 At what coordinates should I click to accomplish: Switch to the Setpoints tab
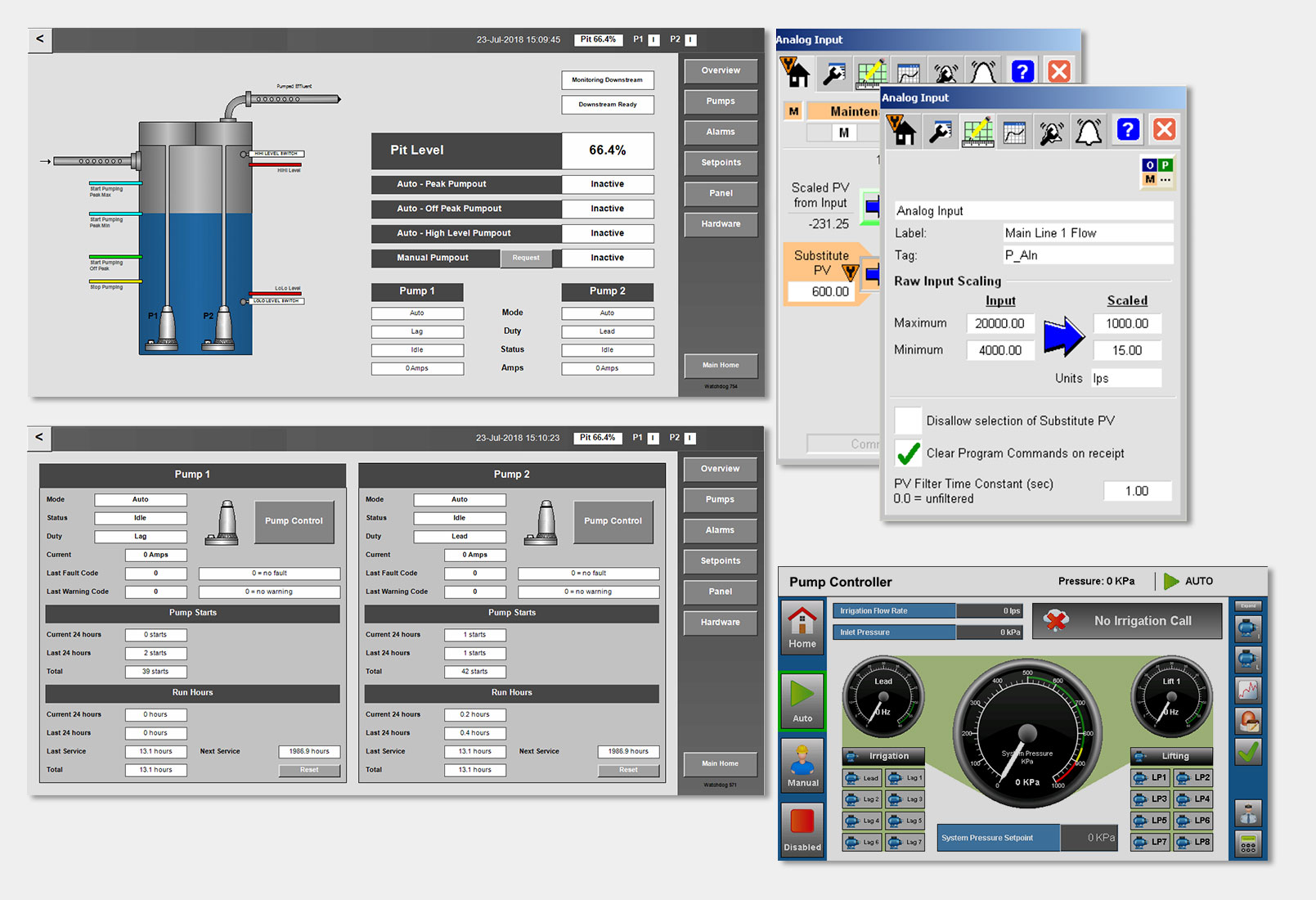720,162
